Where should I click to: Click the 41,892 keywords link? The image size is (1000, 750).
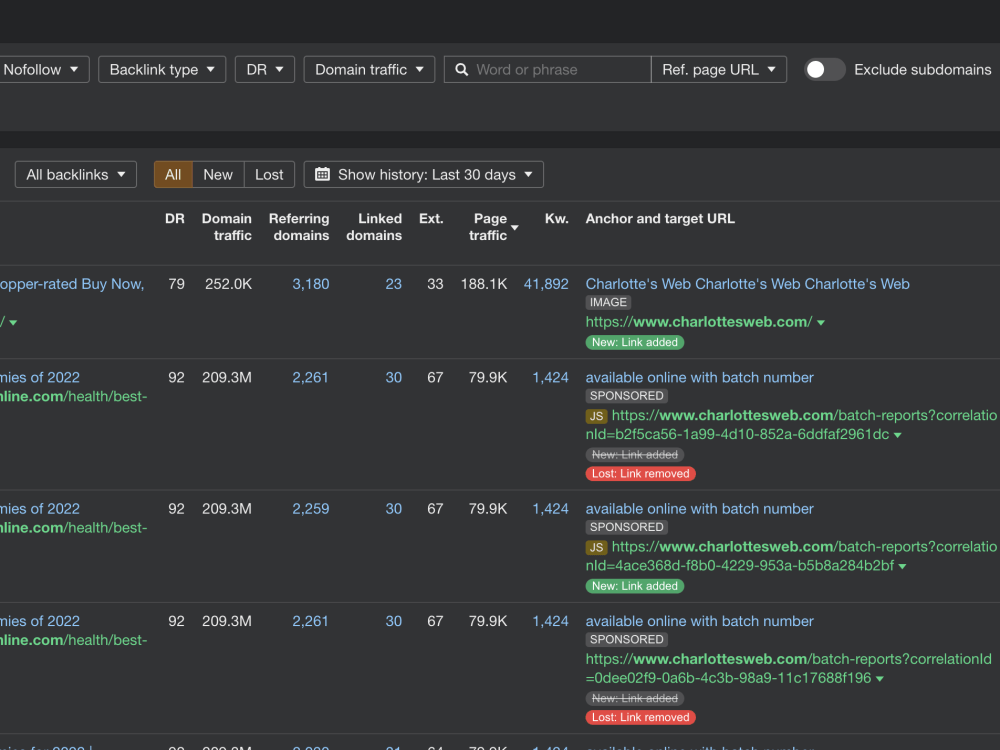[546, 284]
